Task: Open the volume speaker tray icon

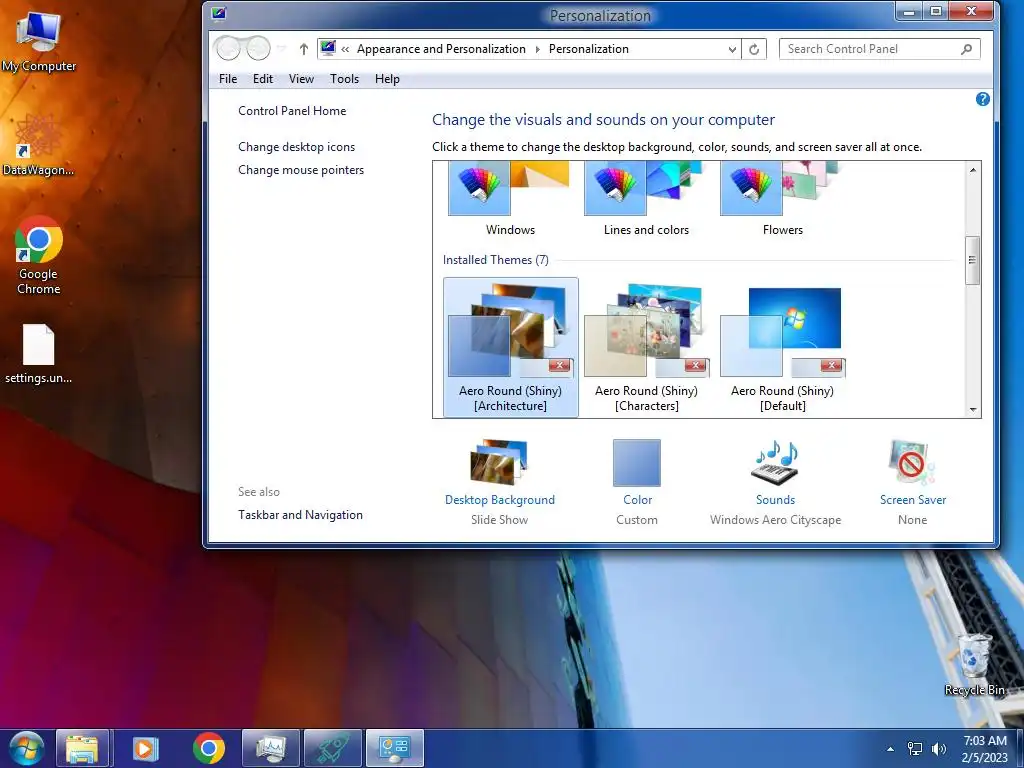Action: tap(939, 749)
